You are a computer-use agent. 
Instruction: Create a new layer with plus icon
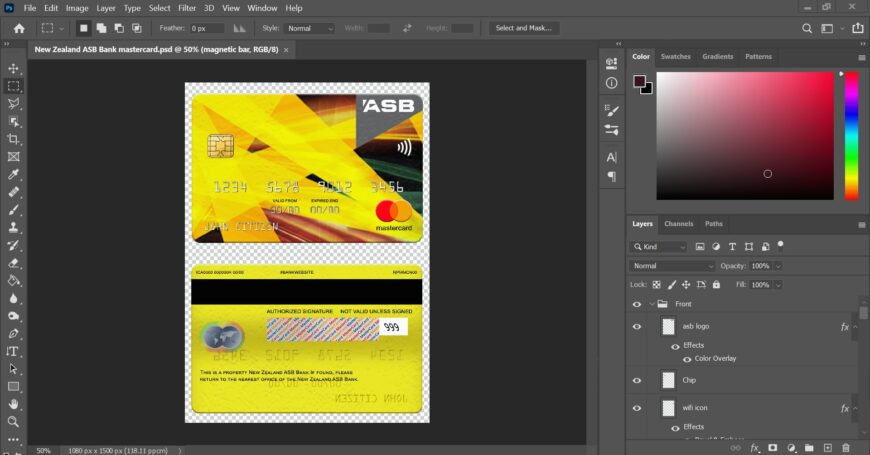click(x=827, y=447)
